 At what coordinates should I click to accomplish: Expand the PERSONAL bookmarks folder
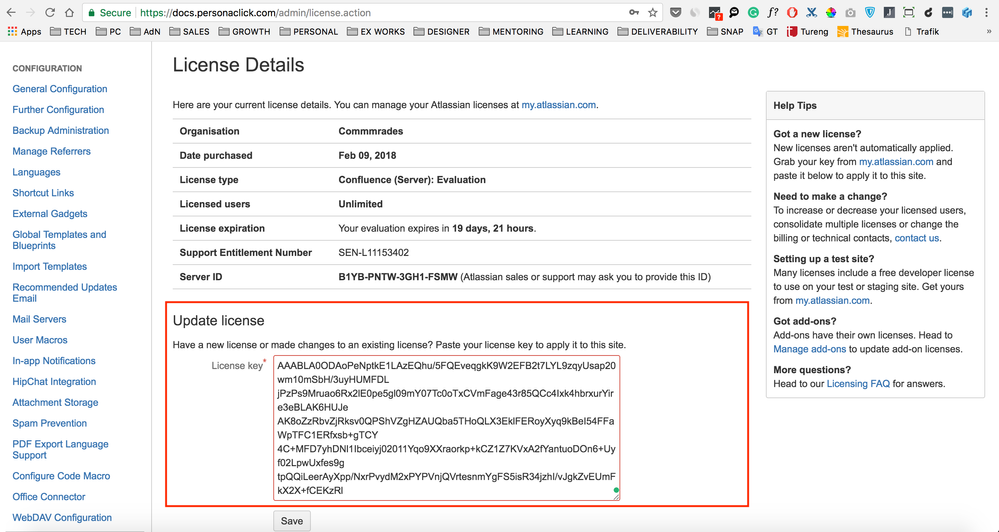tap(308, 31)
